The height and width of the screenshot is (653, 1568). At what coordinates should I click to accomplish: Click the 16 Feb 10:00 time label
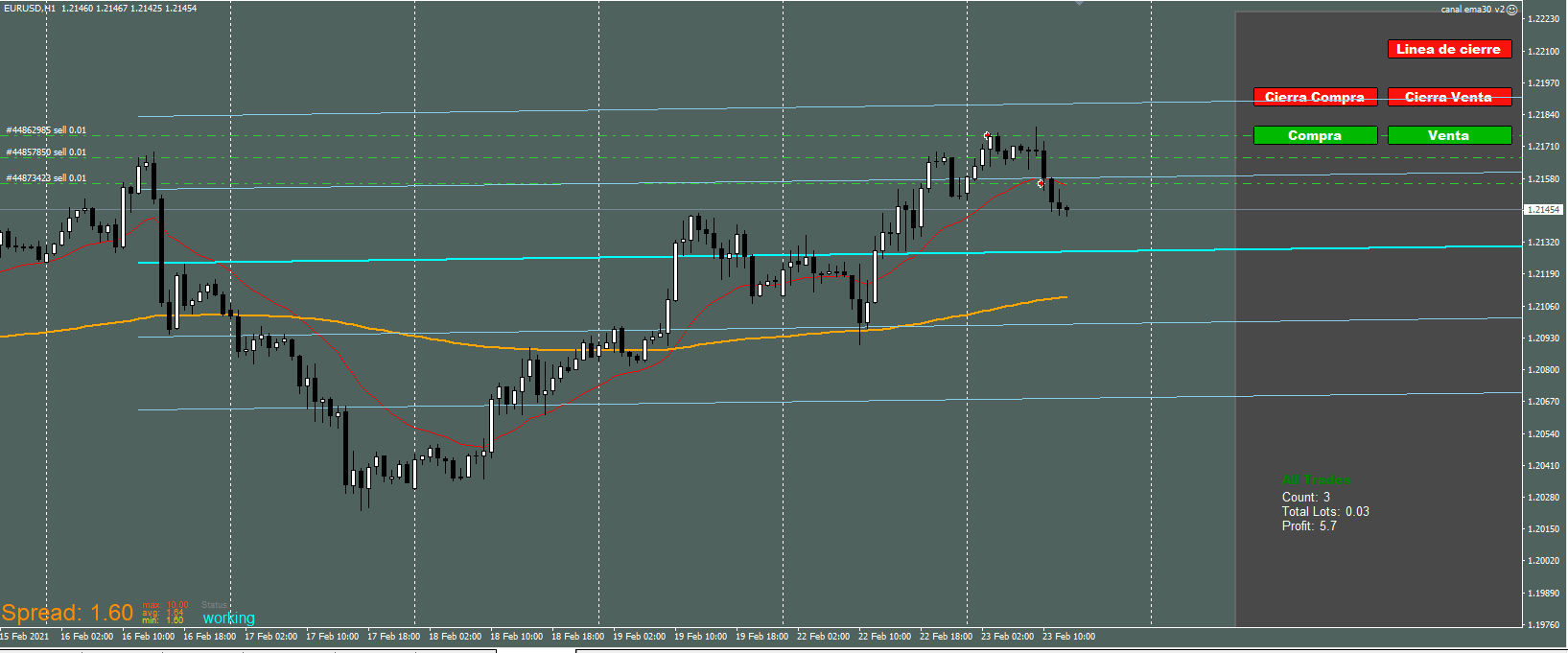coord(148,636)
